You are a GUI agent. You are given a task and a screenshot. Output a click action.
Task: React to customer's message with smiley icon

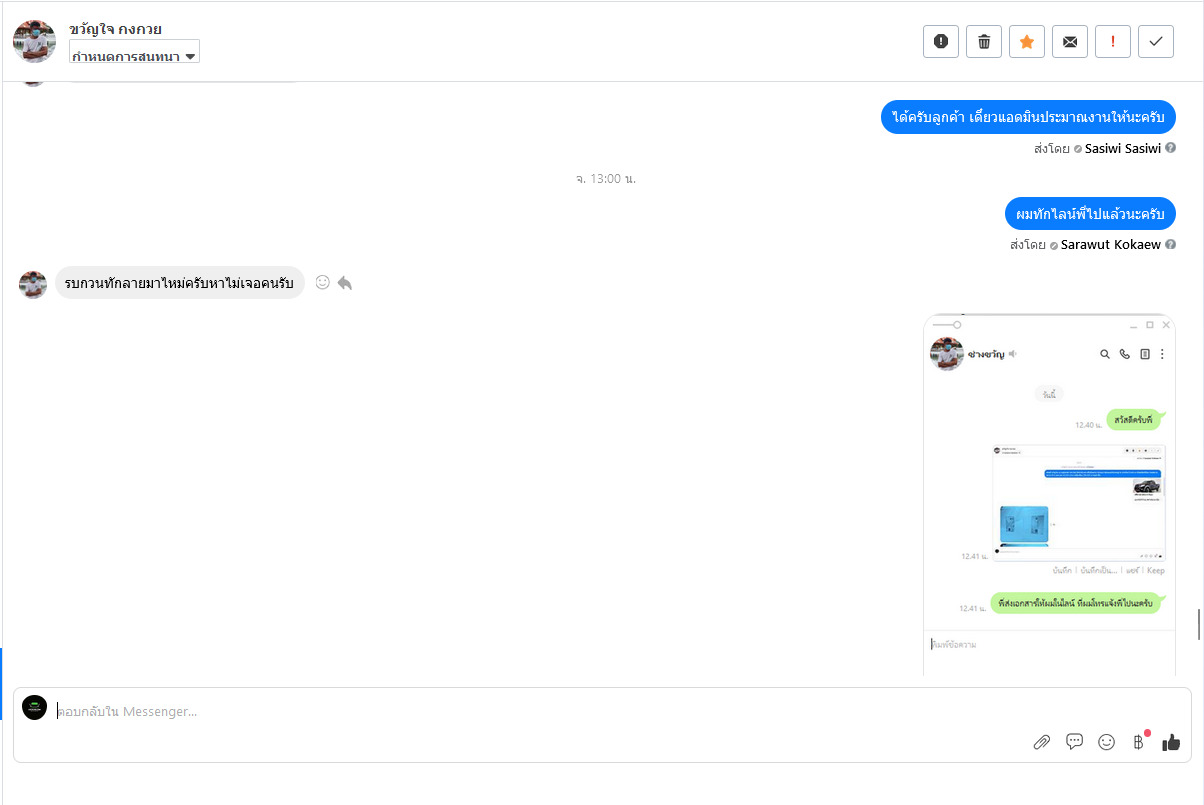point(322,283)
